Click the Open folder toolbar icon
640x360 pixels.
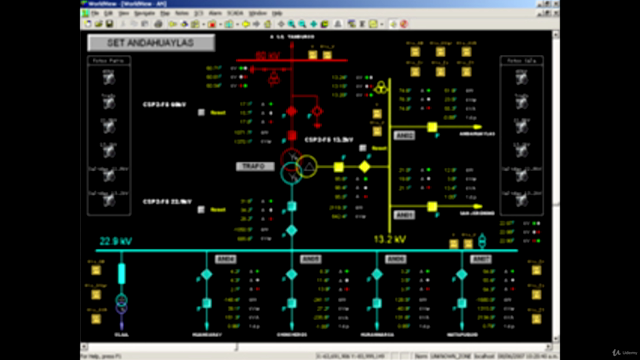(x=98, y=24)
